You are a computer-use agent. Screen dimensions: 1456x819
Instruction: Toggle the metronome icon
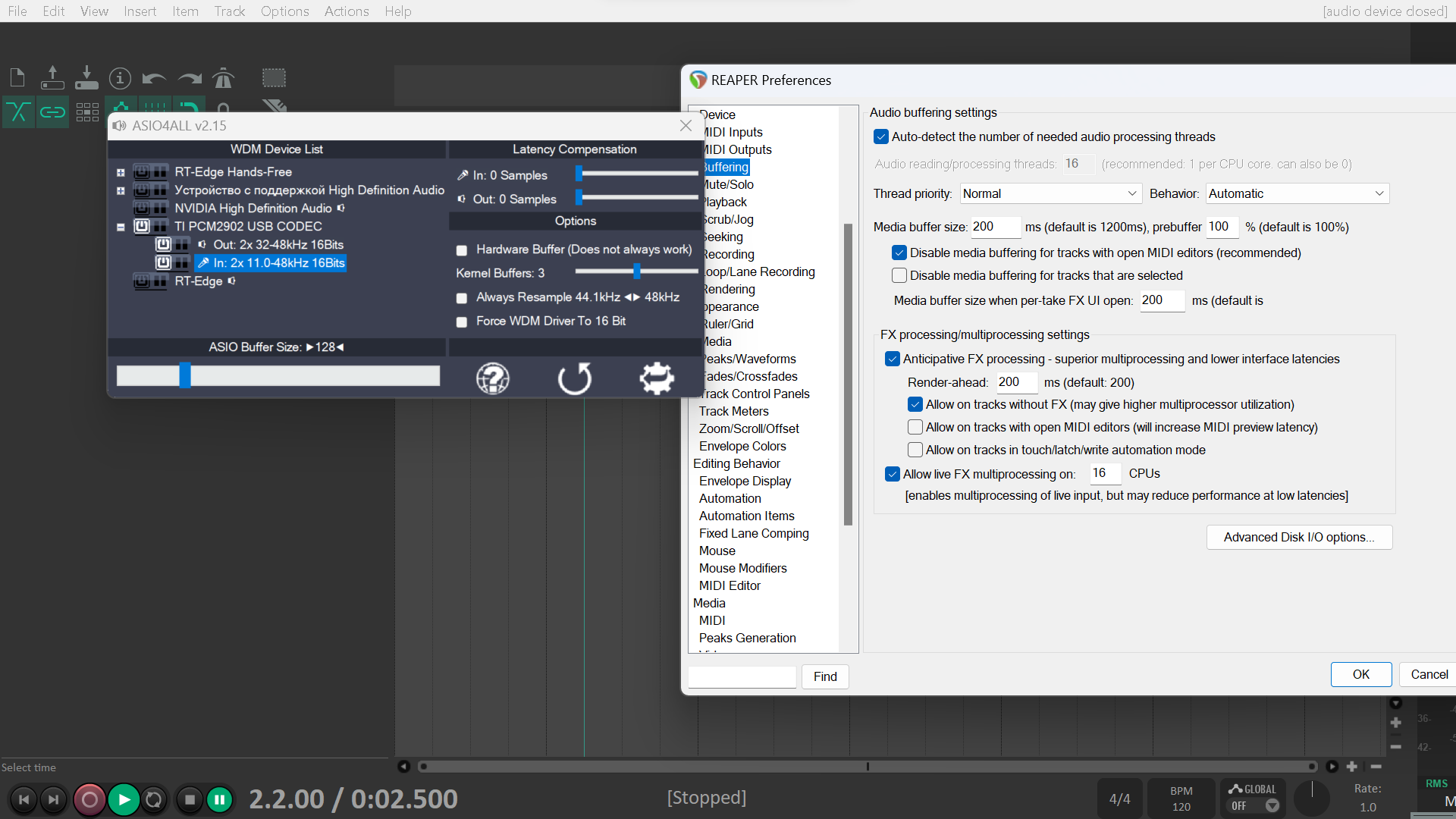(x=223, y=77)
